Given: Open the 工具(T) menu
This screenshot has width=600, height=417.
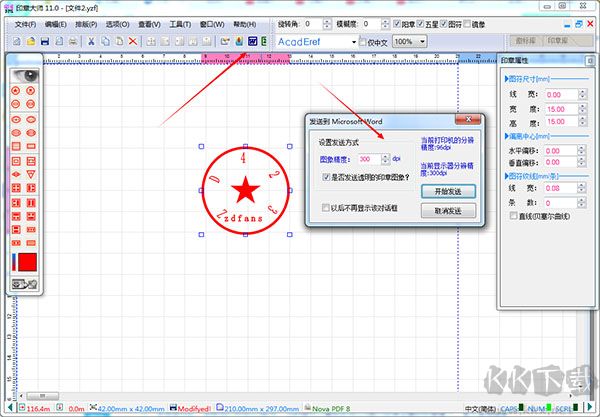Looking at the screenshot, I should [x=180, y=23].
